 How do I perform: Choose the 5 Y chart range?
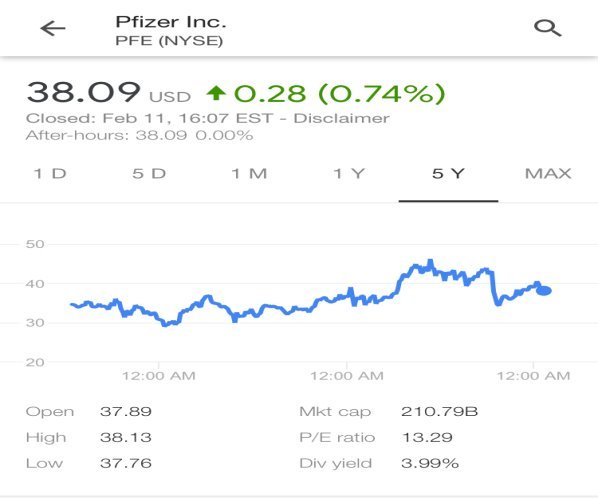click(x=448, y=174)
